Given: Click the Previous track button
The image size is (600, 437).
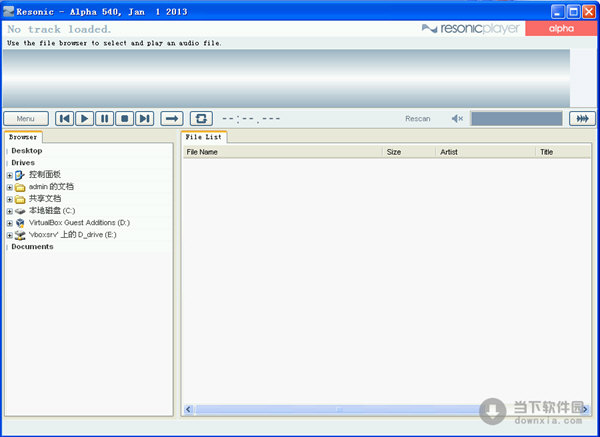Looking at the screenshot, I should [x=64, y=119].
